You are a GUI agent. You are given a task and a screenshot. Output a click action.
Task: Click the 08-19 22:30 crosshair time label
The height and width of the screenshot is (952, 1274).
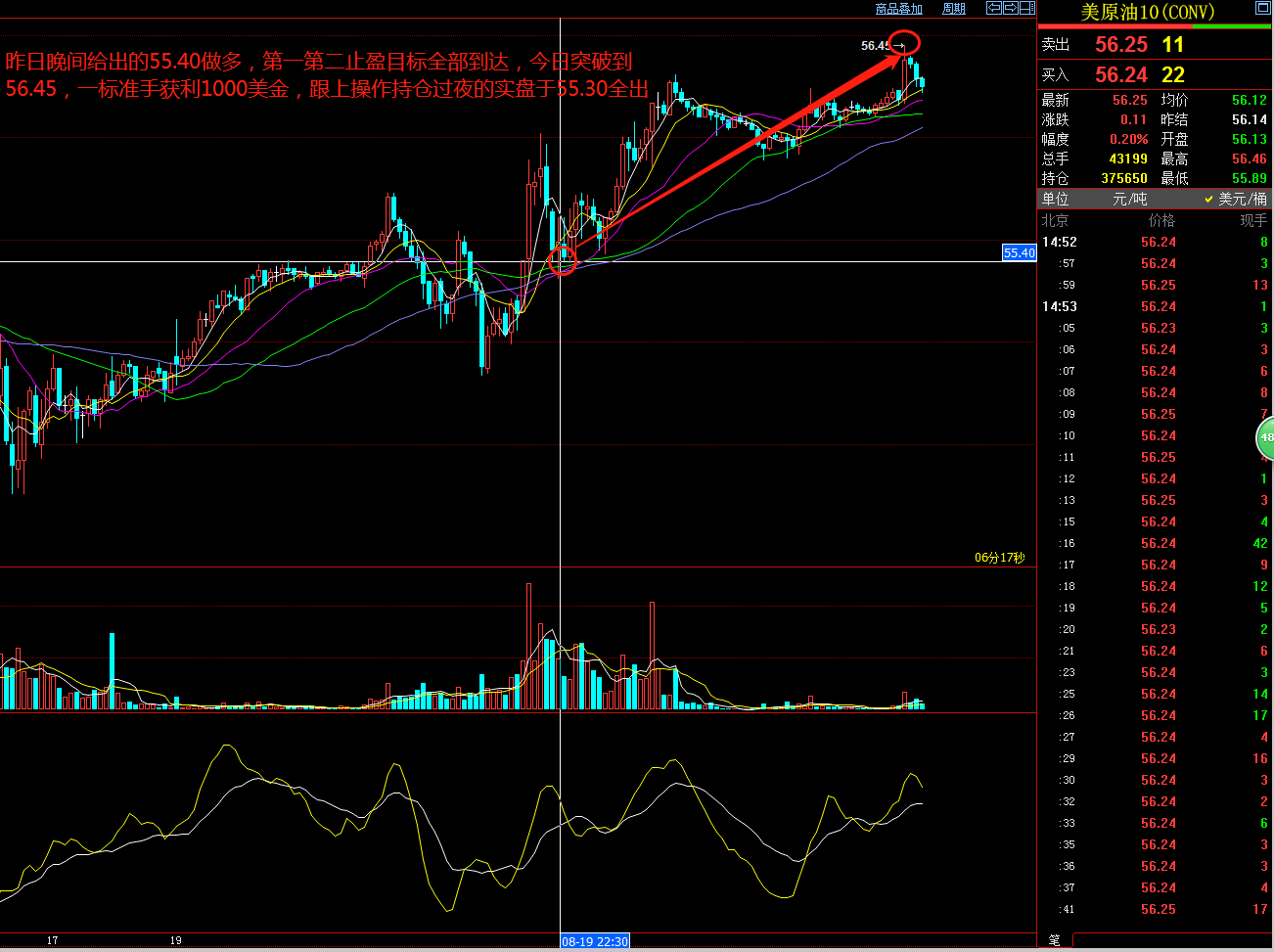tap(595, 941)
